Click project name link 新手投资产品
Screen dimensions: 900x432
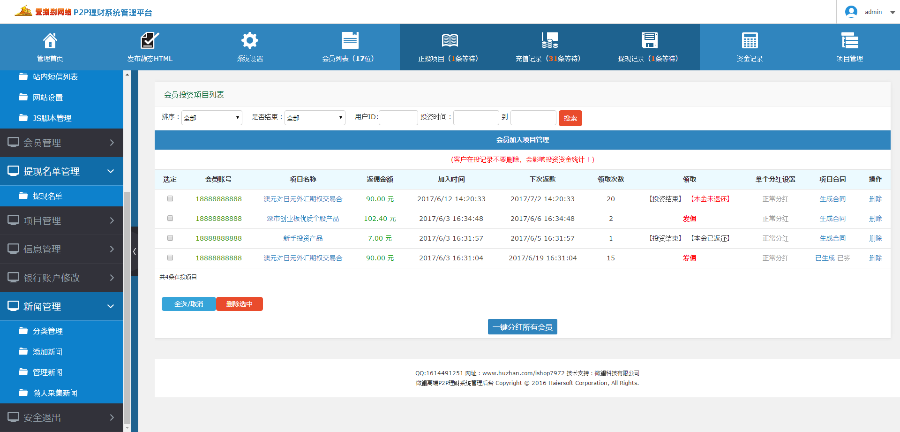tap(303, 238)
